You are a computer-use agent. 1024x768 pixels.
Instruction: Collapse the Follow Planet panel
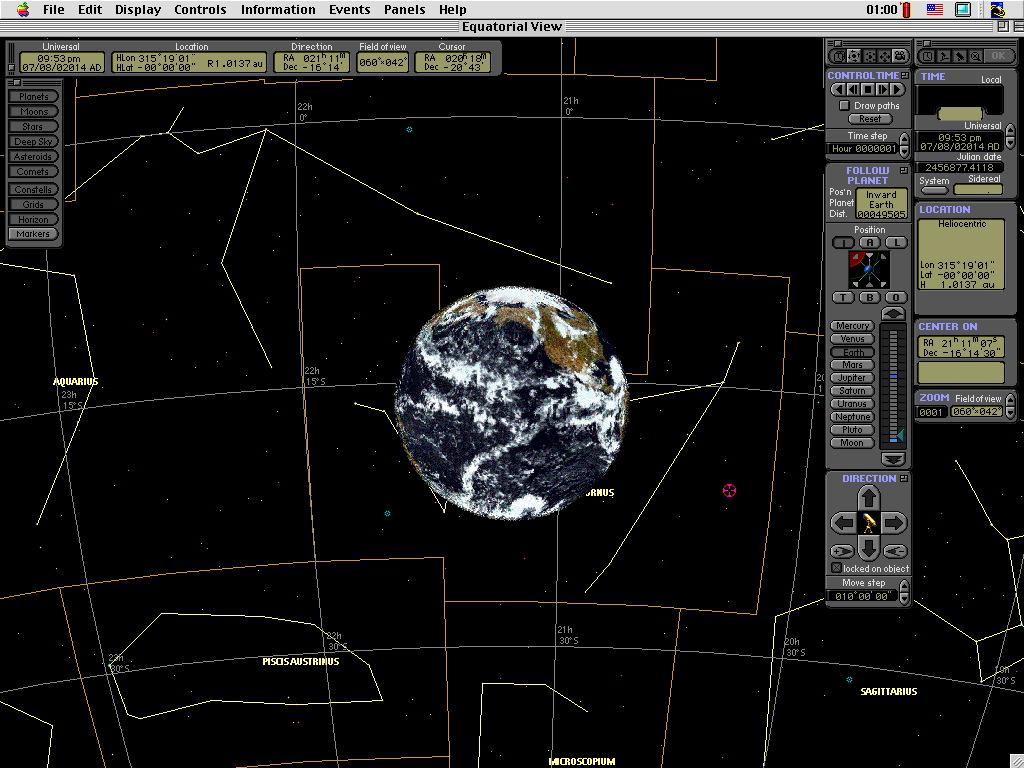904,171
